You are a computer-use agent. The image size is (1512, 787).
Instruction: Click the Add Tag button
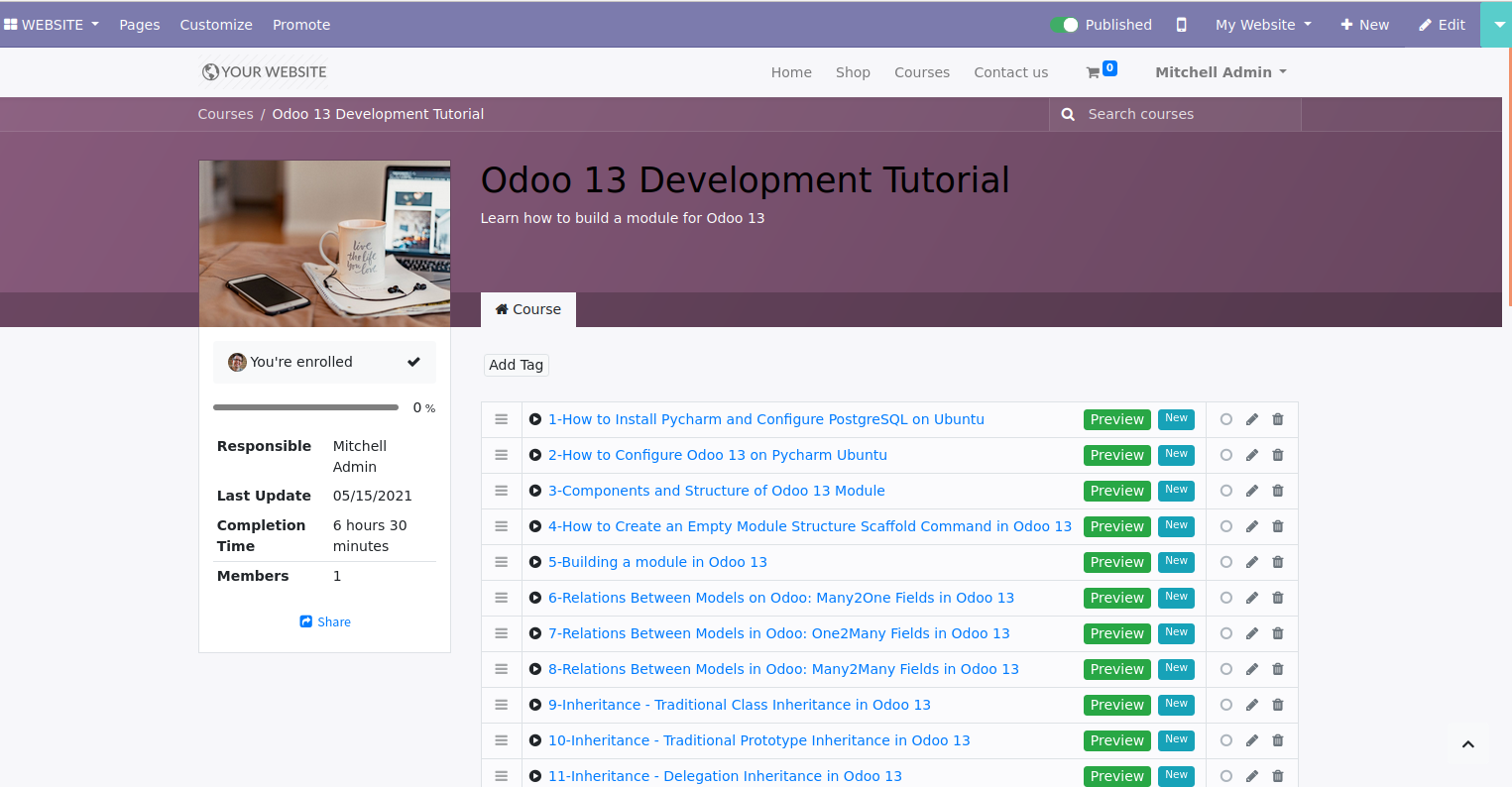point(517,365)
